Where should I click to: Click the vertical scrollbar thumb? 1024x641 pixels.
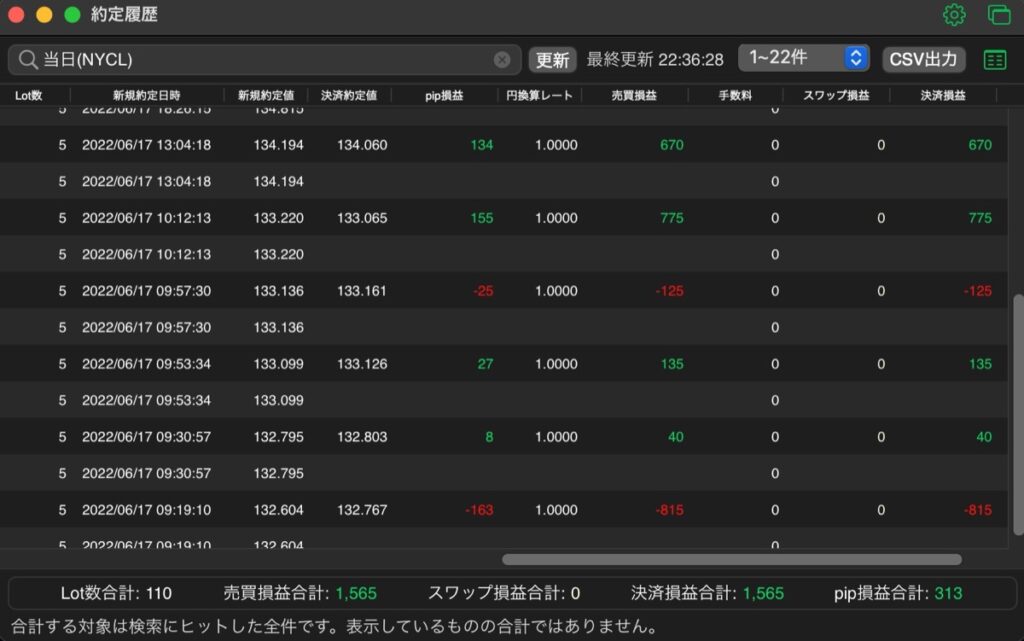tap(1018, 414)
